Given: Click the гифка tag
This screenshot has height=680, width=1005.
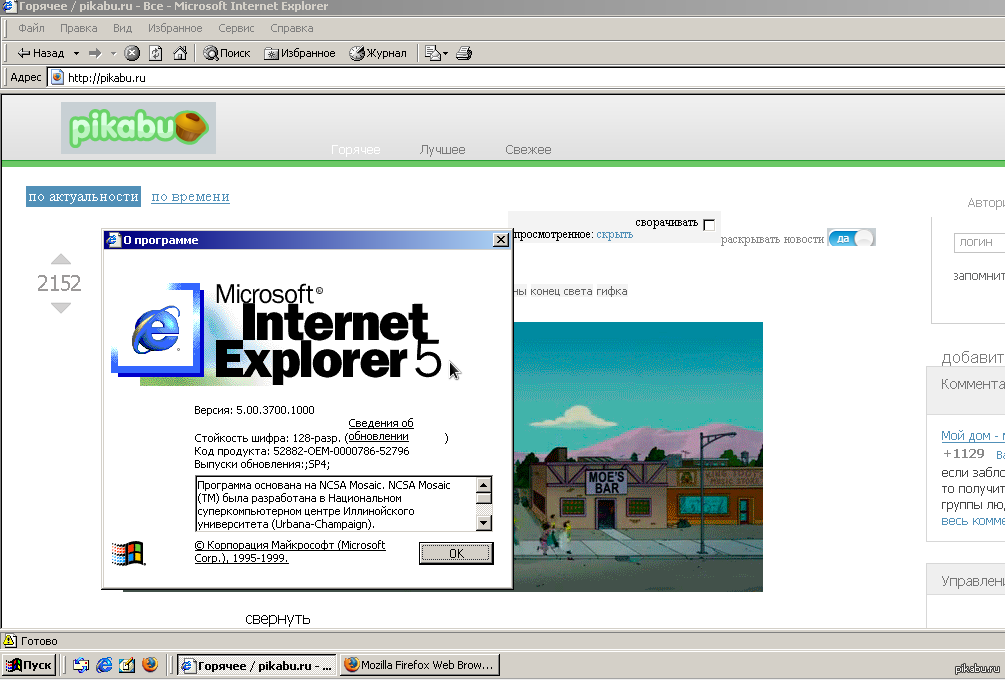Looking at the screenshot, I should (x=612, y=291).
